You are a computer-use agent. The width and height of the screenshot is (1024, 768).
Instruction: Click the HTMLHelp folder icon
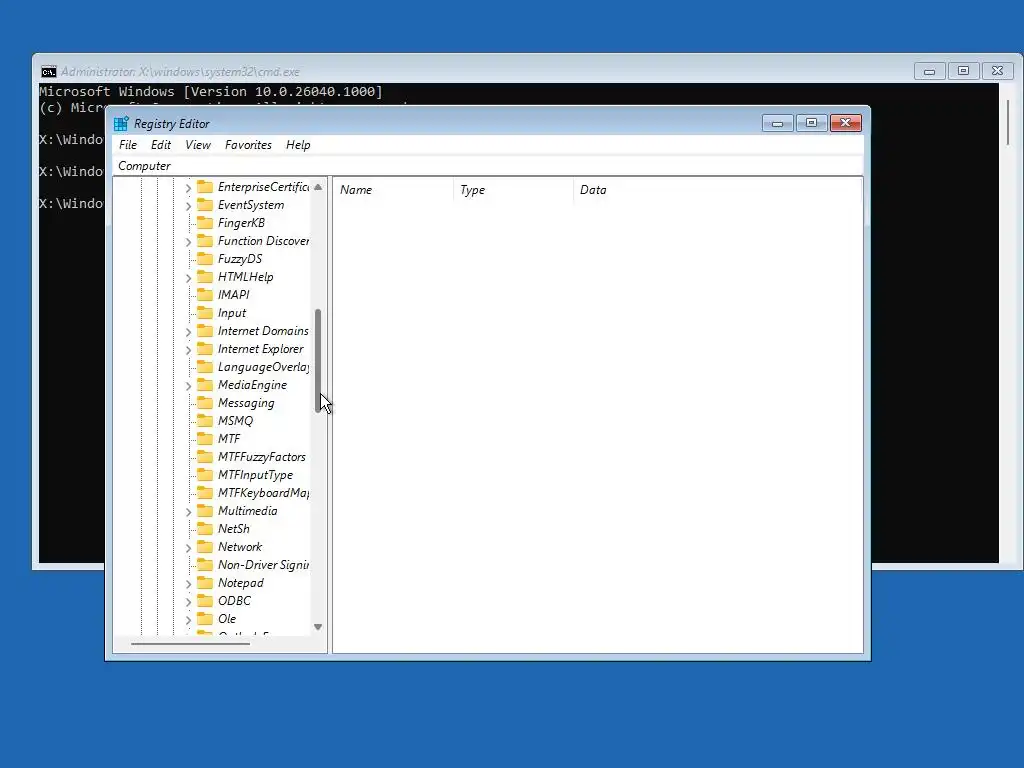[205, 277]
